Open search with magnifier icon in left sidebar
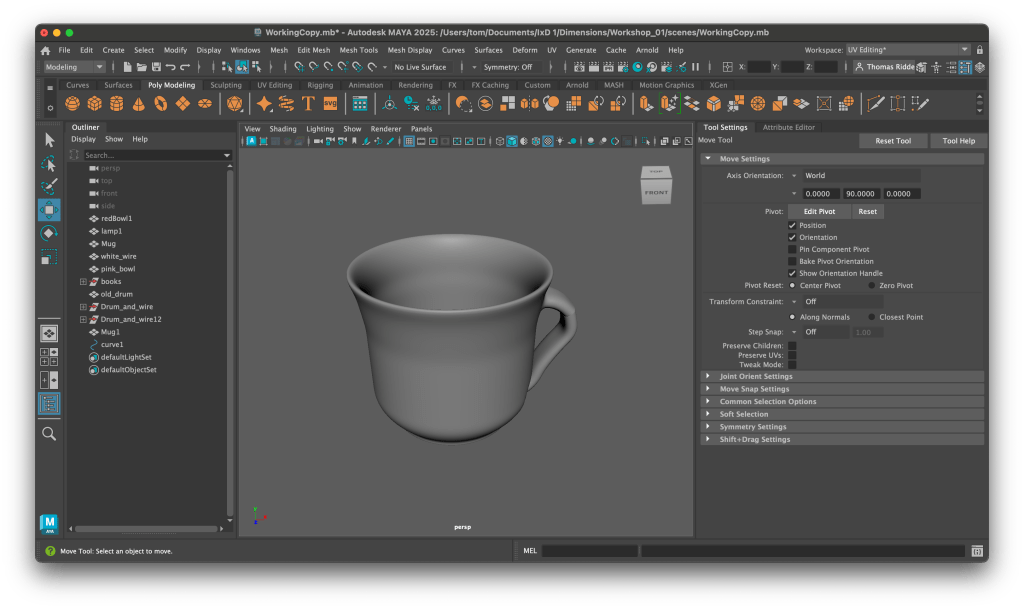The image size is (1024, 609). point(49,434)
